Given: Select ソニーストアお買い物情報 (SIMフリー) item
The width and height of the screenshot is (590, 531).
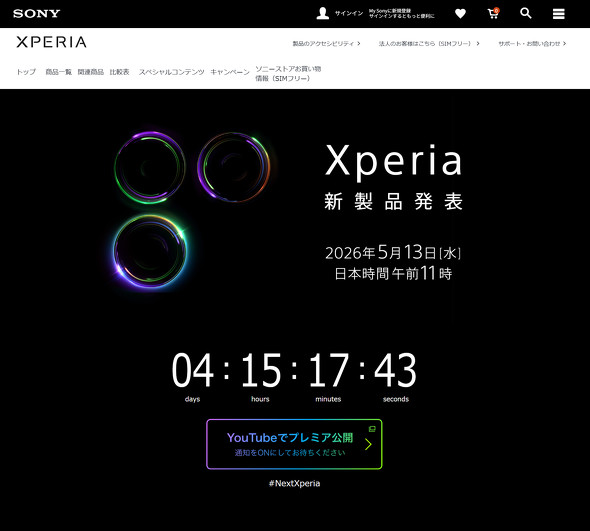Looking at the screenshot, I should click(x=288, y=73).
